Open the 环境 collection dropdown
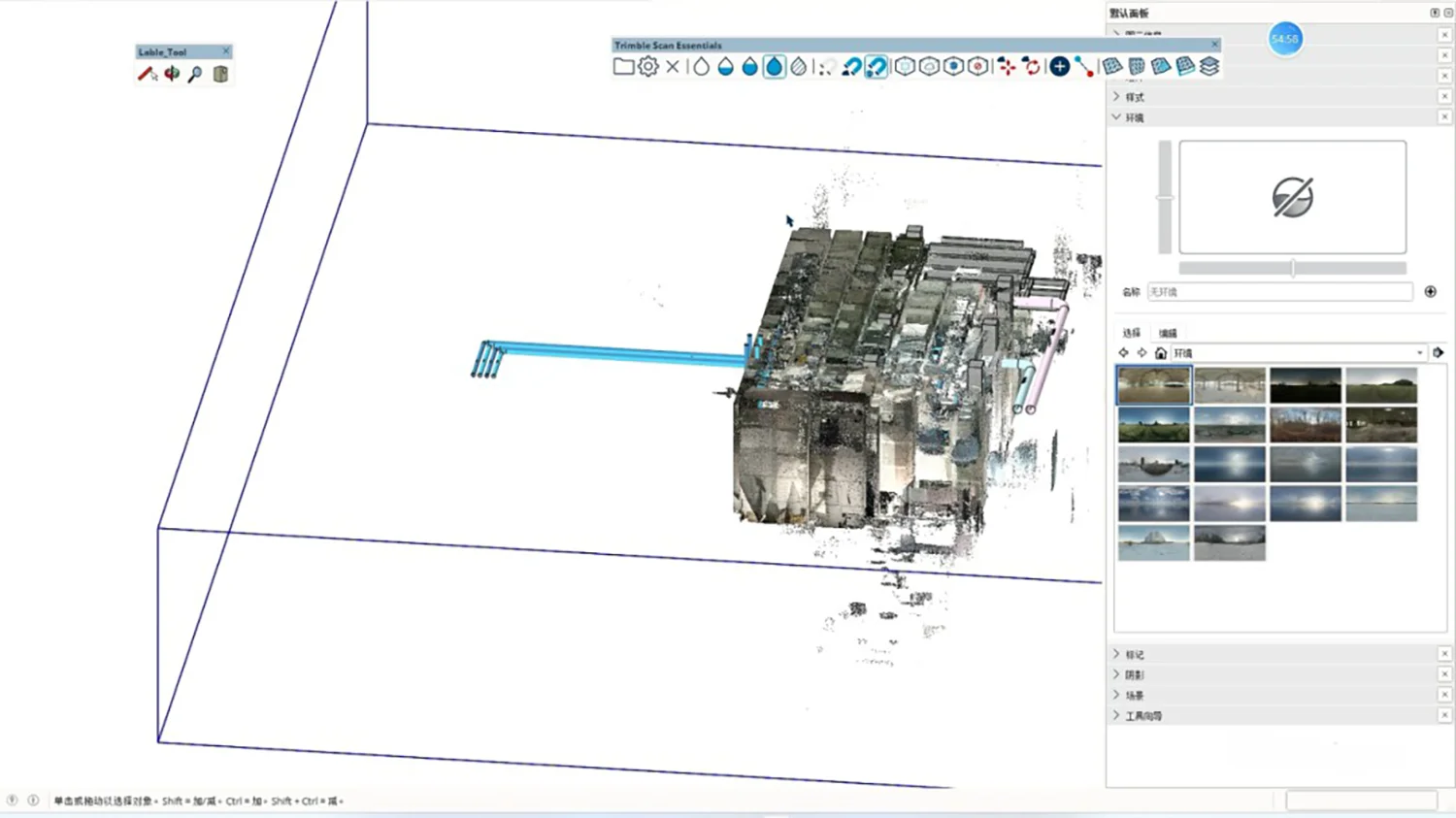 point(1419,353)
